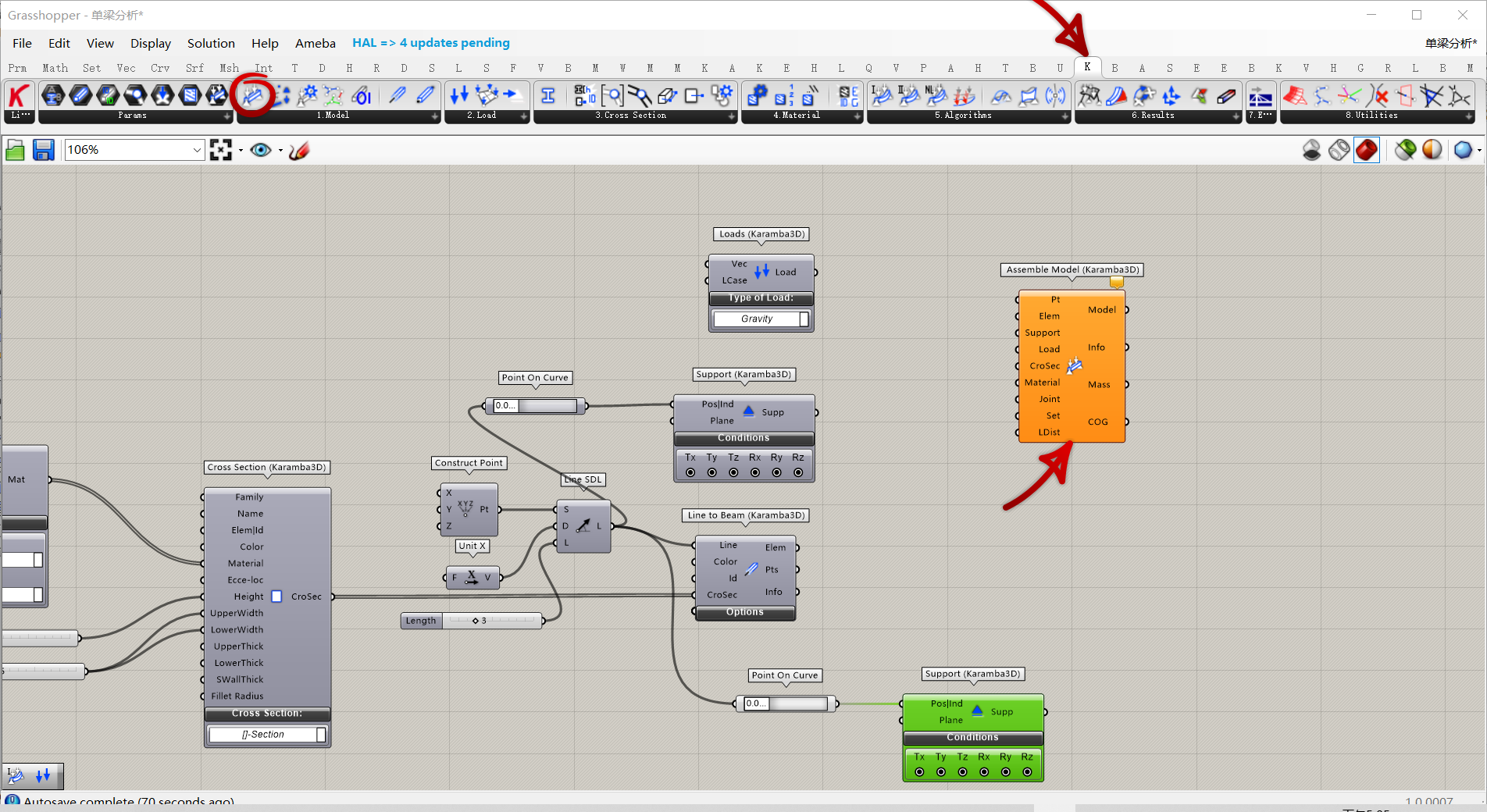Viewport: 1487px width, 812px height.
Task: Click the save document icon
Action: click(x=43, y=150)
